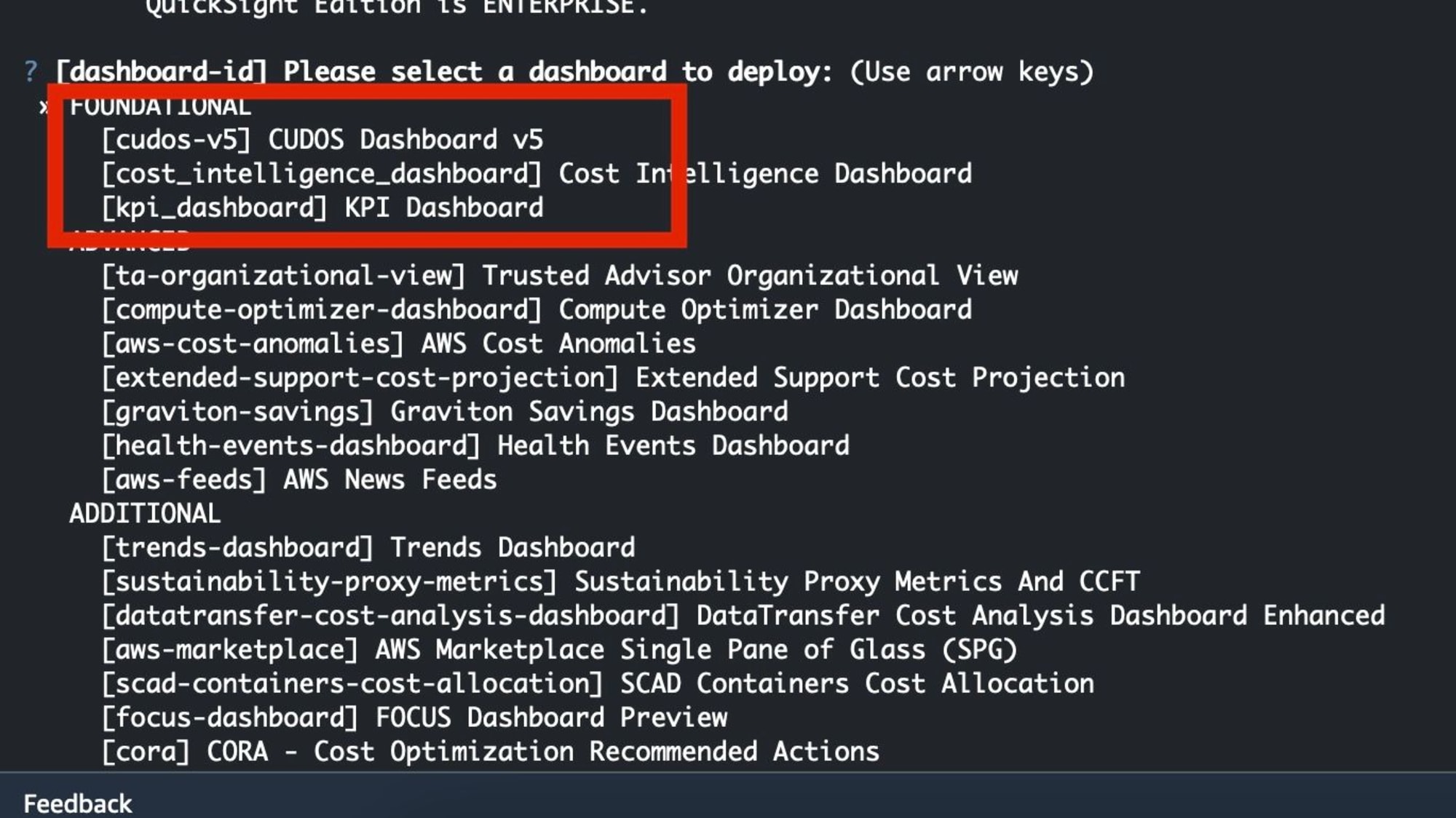Select Cost Intelligence Dashboard option

[537, 173]
